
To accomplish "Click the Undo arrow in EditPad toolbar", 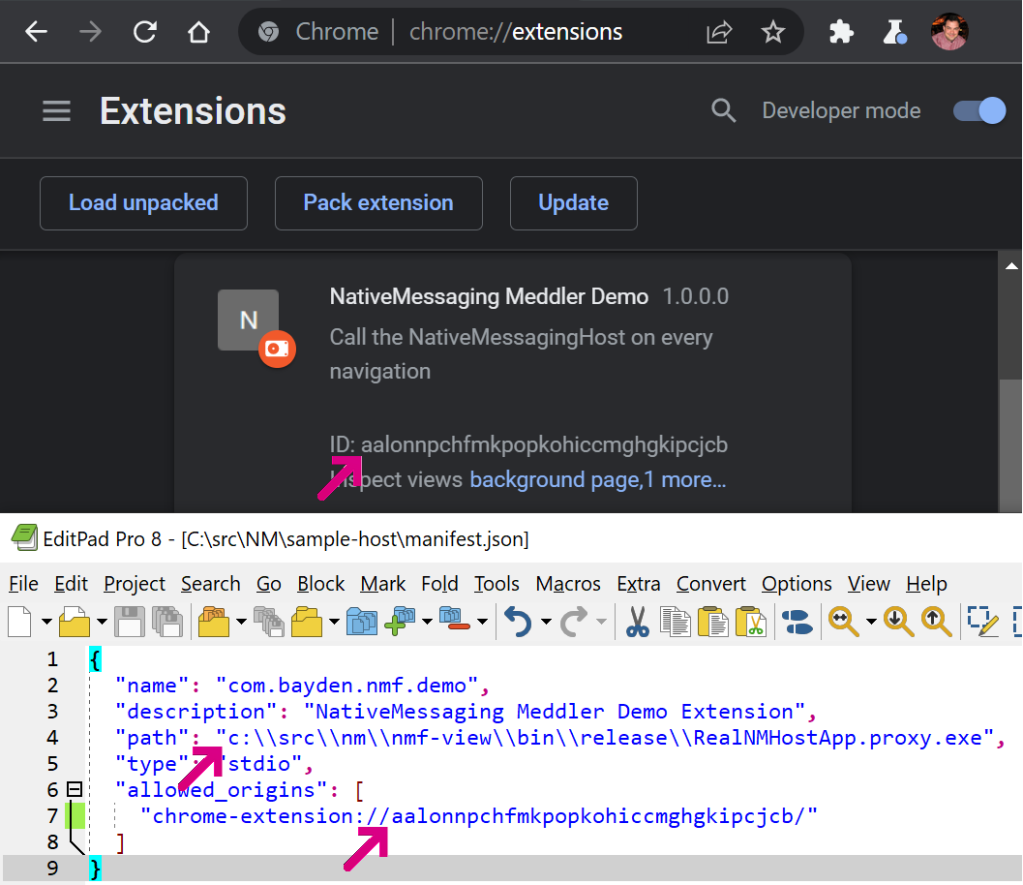I will coord(517,622).
